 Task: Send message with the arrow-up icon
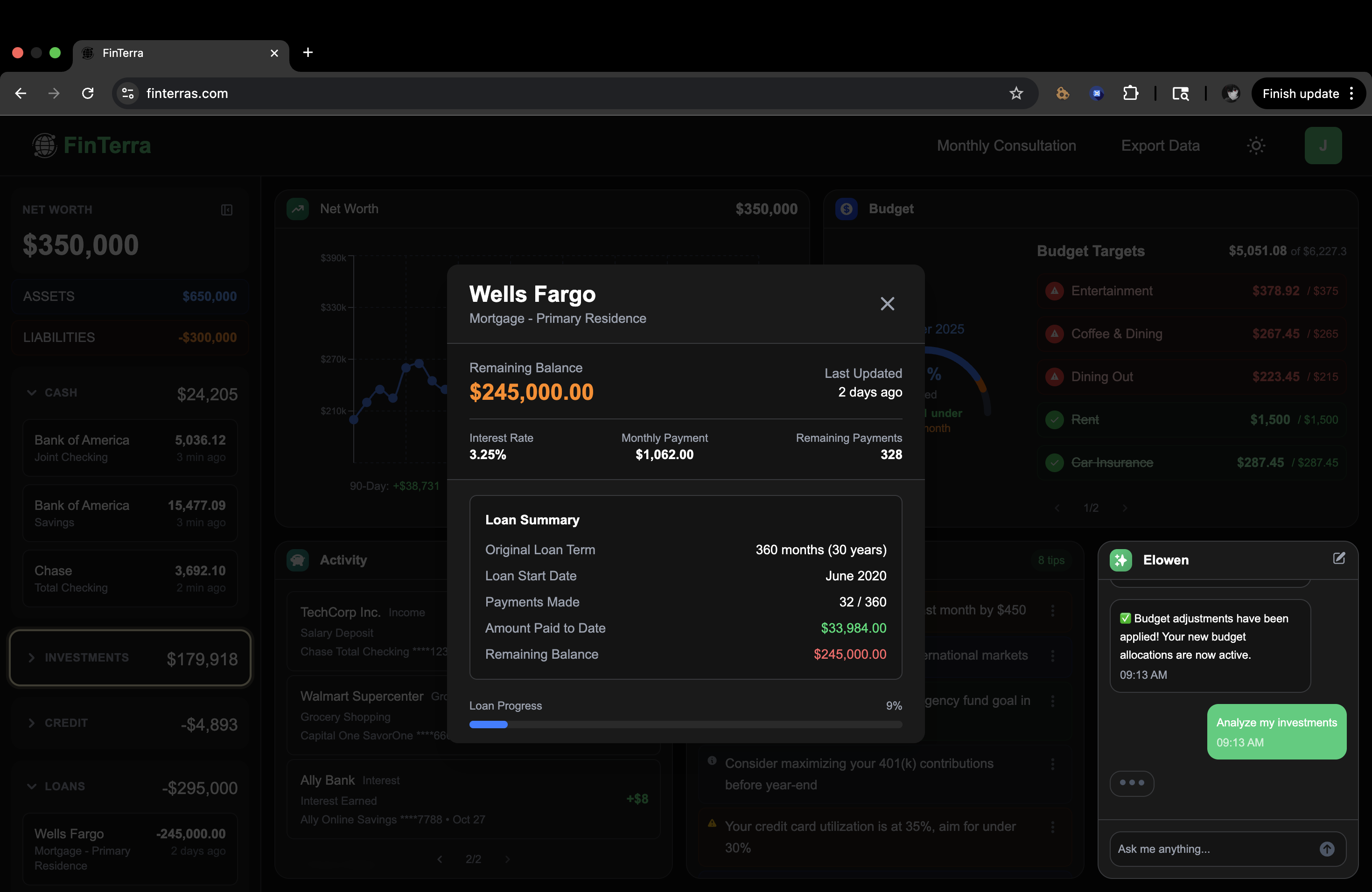point(1326,849)
